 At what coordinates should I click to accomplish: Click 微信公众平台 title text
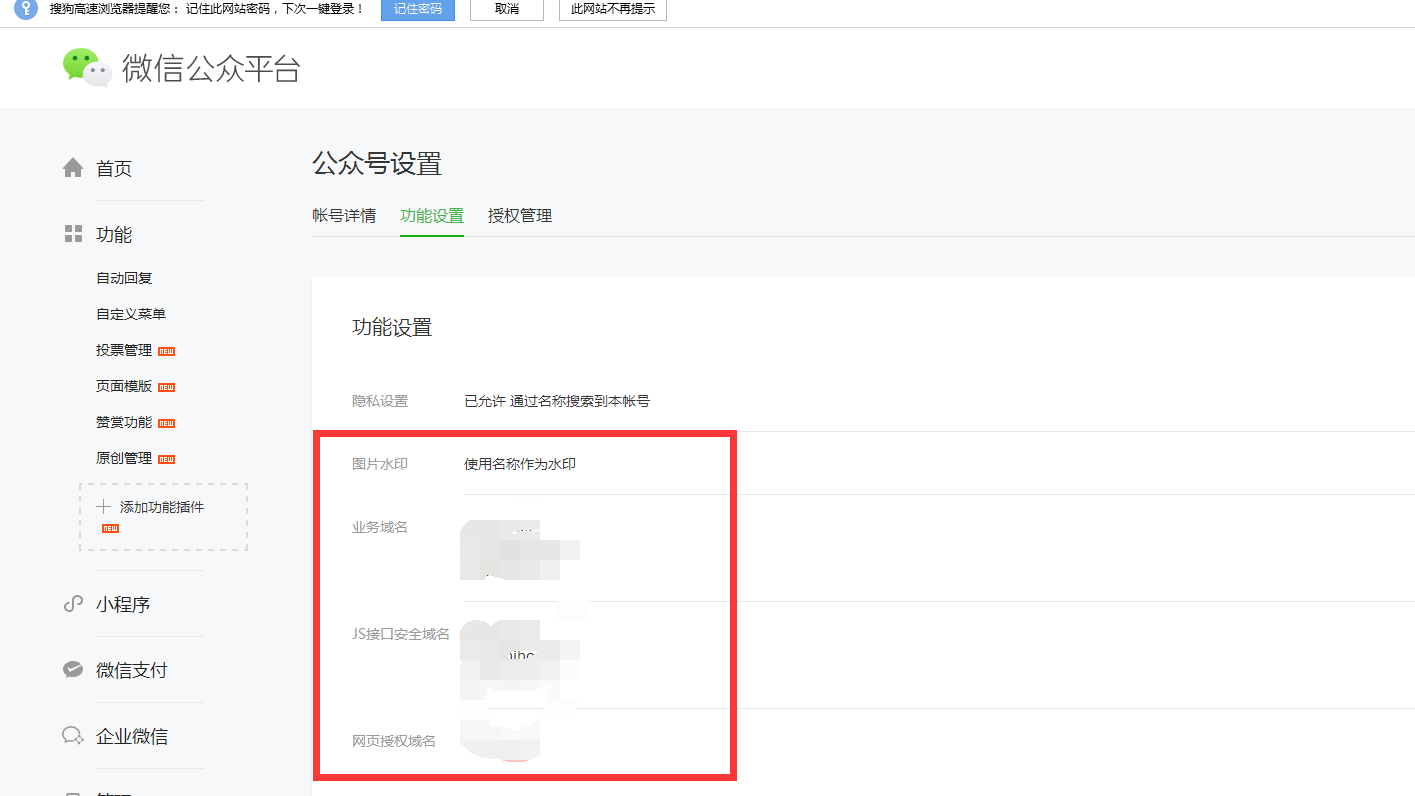(x=211, y=68)
